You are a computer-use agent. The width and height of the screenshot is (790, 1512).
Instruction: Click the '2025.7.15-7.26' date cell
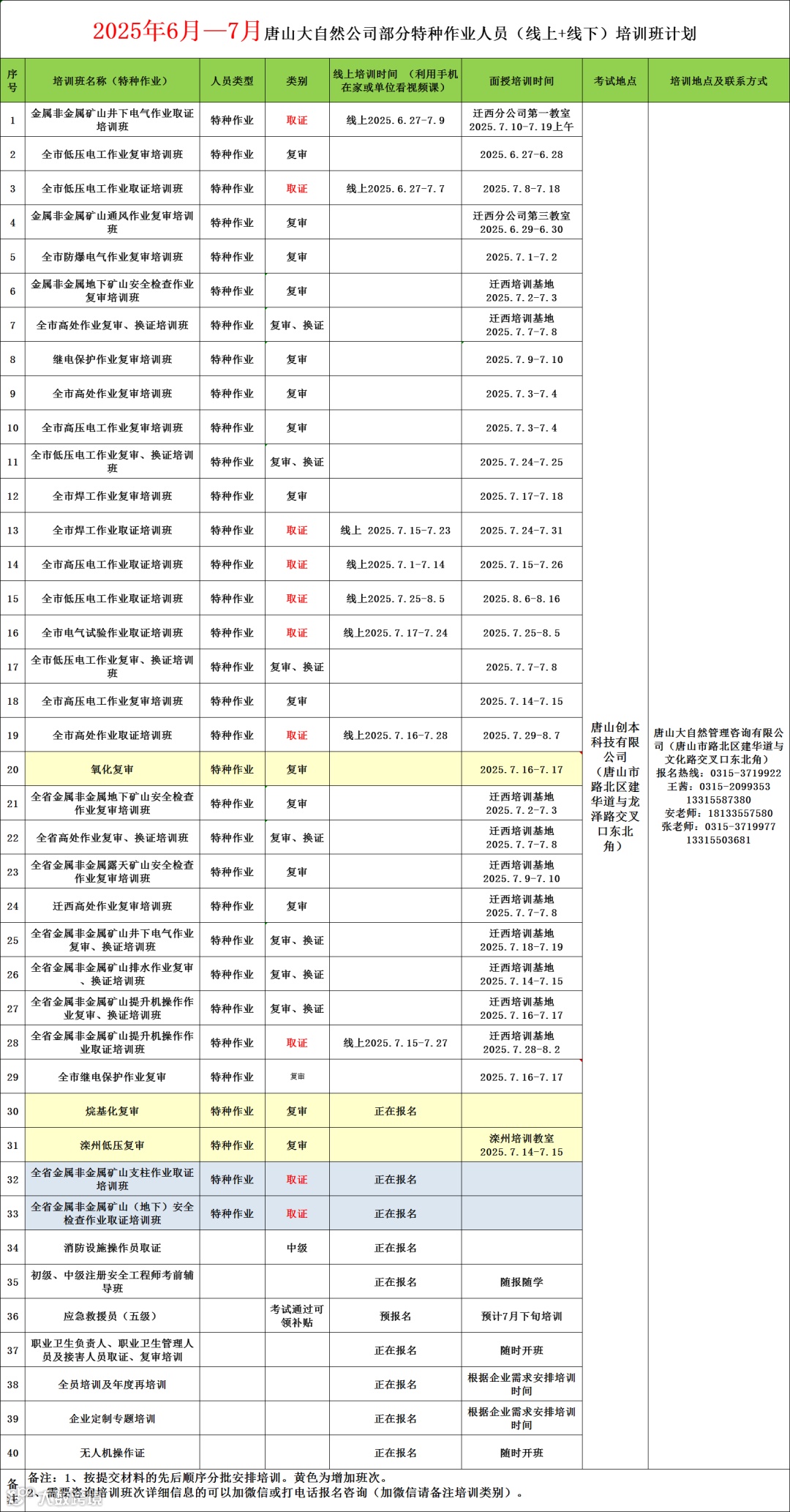pyautogui.click(x=522, y=564)
